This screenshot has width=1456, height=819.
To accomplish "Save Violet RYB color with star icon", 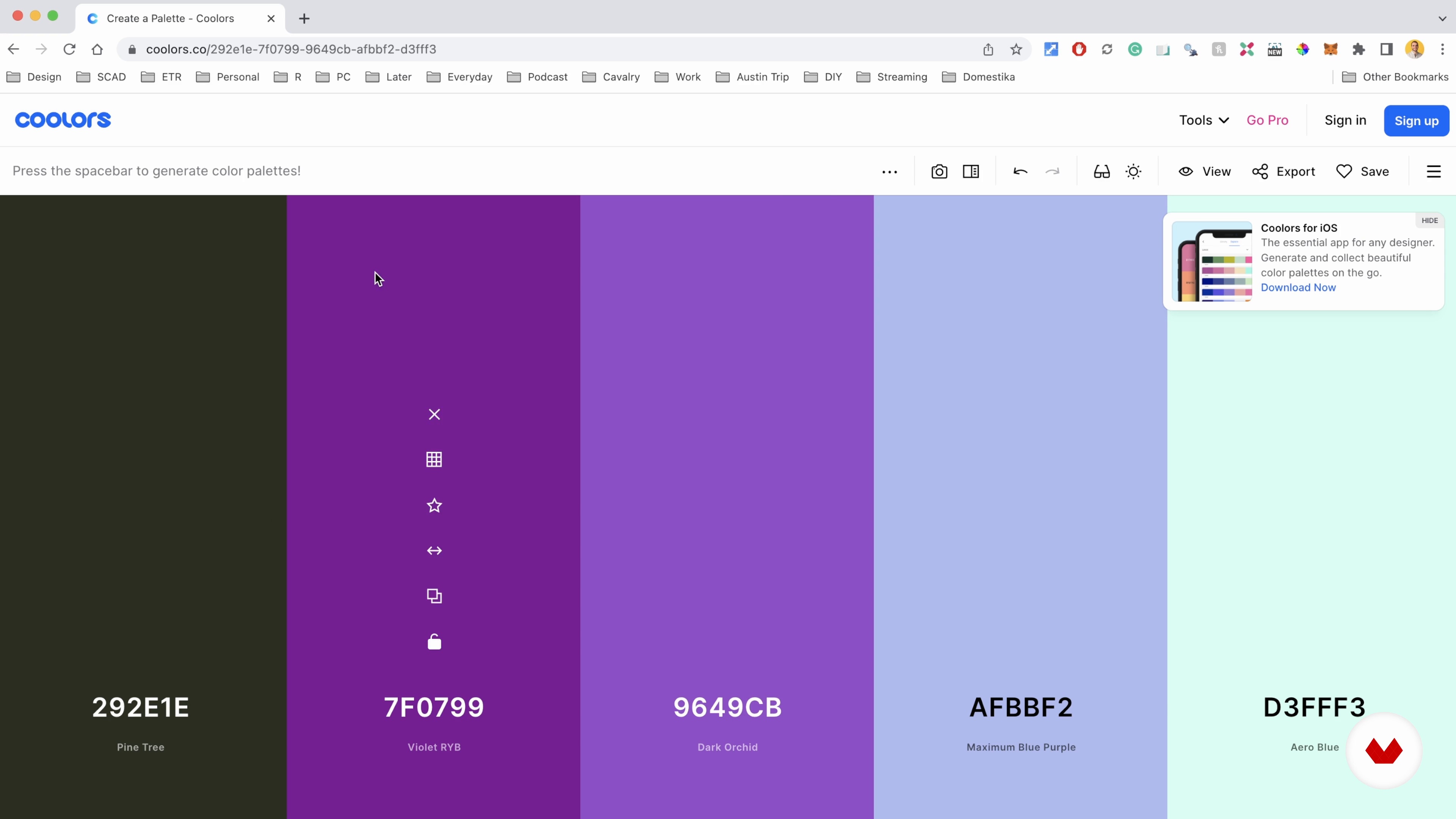I will pyautogui.click(x=434, y=505).
